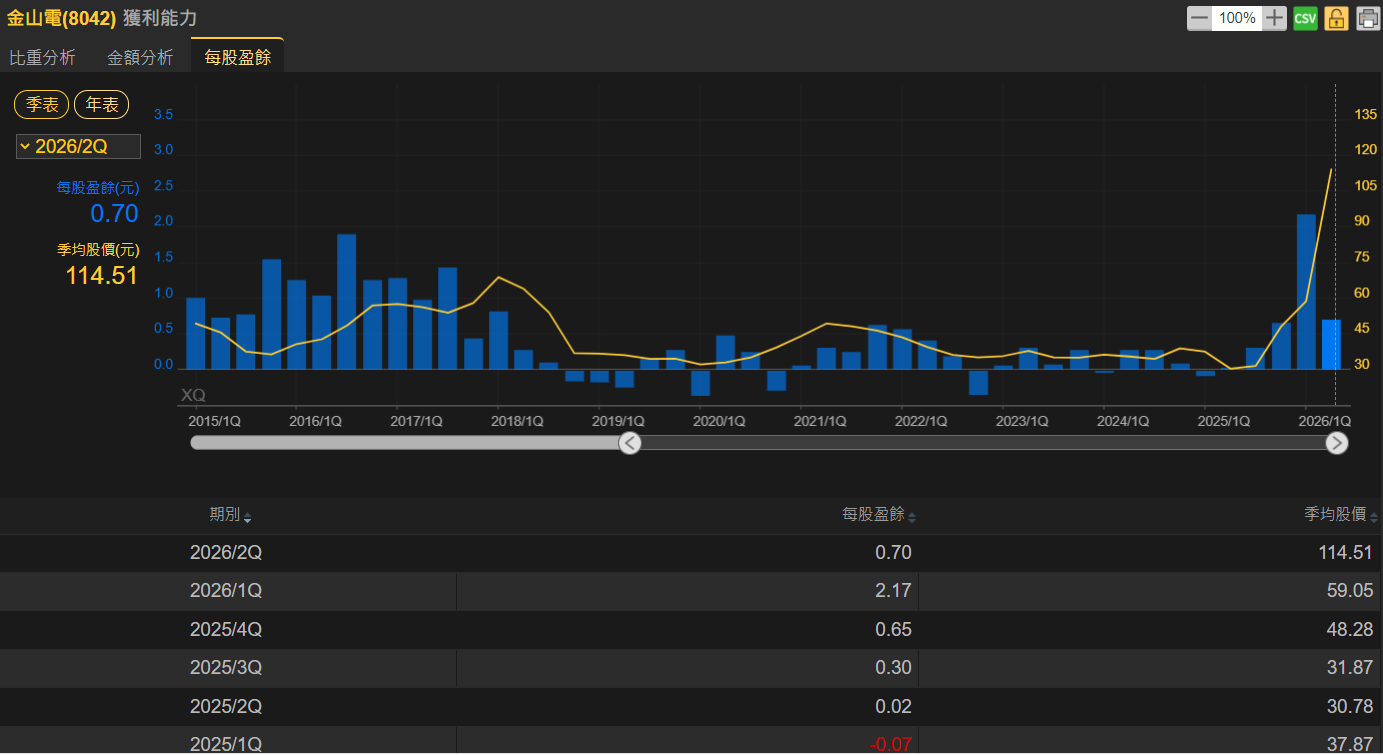Image resolution: width=1383 pixels, height=755 pixels.
Task: Click the zoom in plus icon
Action: coord(1274,18)
